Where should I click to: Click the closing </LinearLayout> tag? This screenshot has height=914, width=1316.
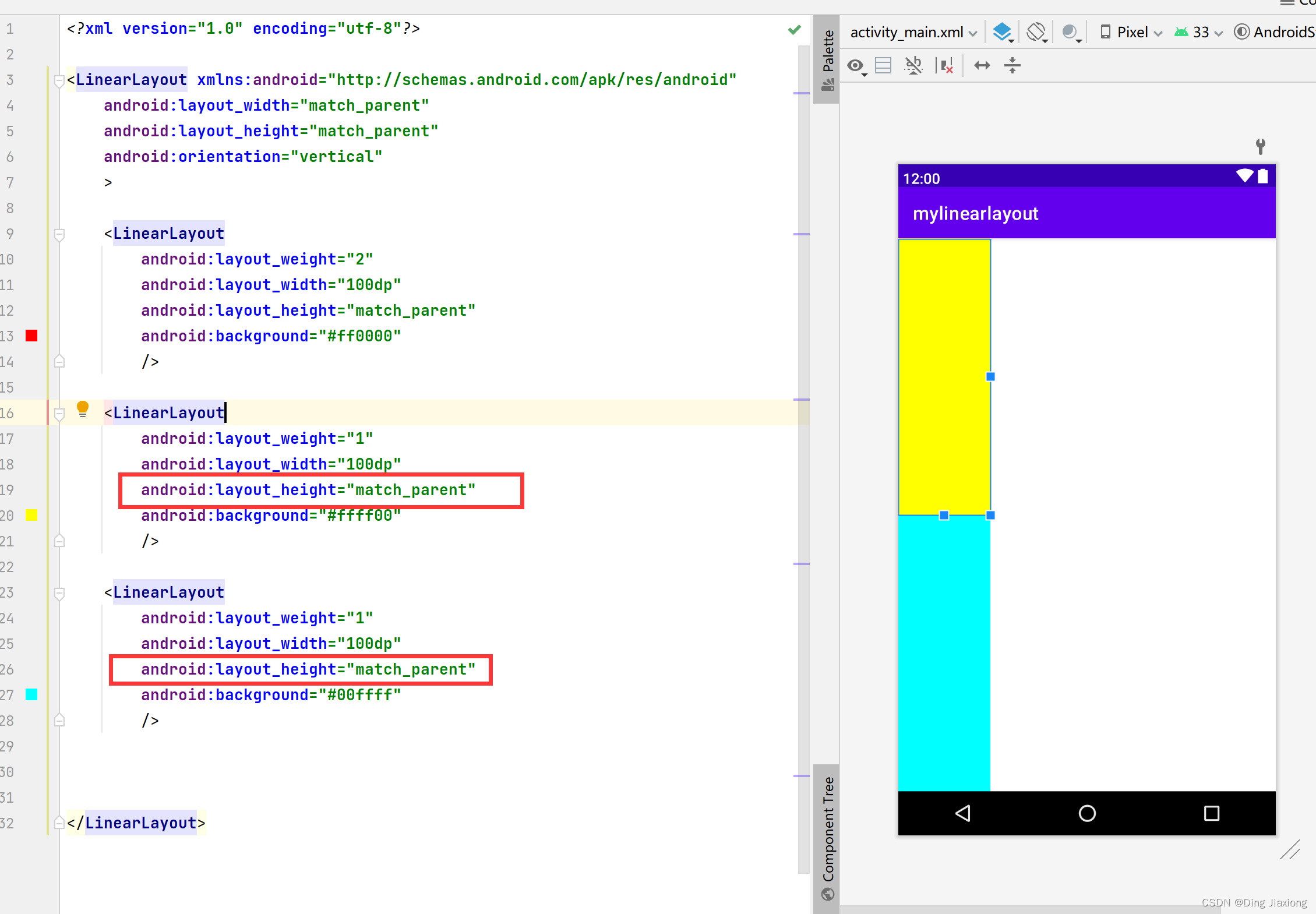136,823
